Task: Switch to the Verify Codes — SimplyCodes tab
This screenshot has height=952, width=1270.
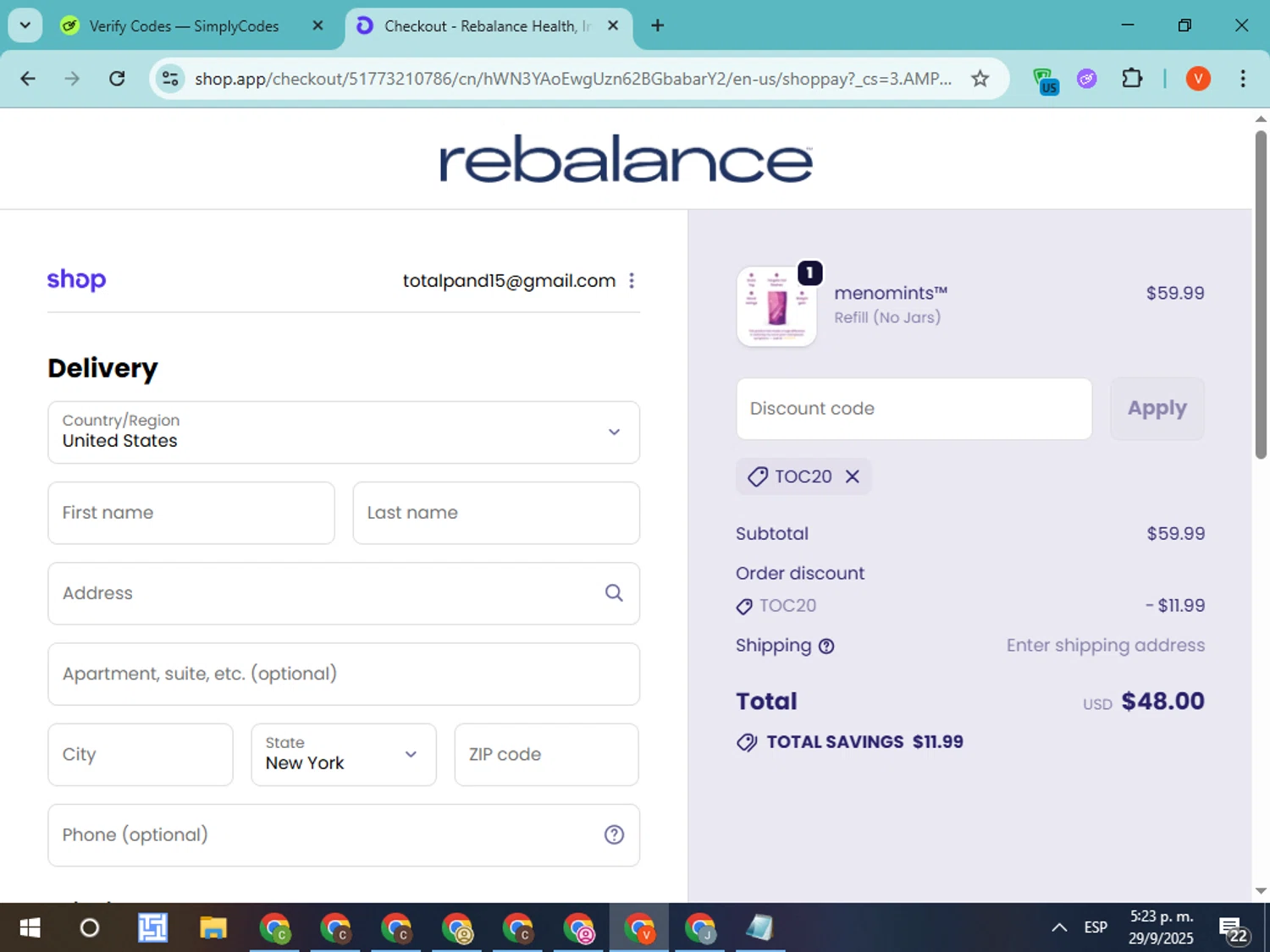Action: tap(184, 26)
